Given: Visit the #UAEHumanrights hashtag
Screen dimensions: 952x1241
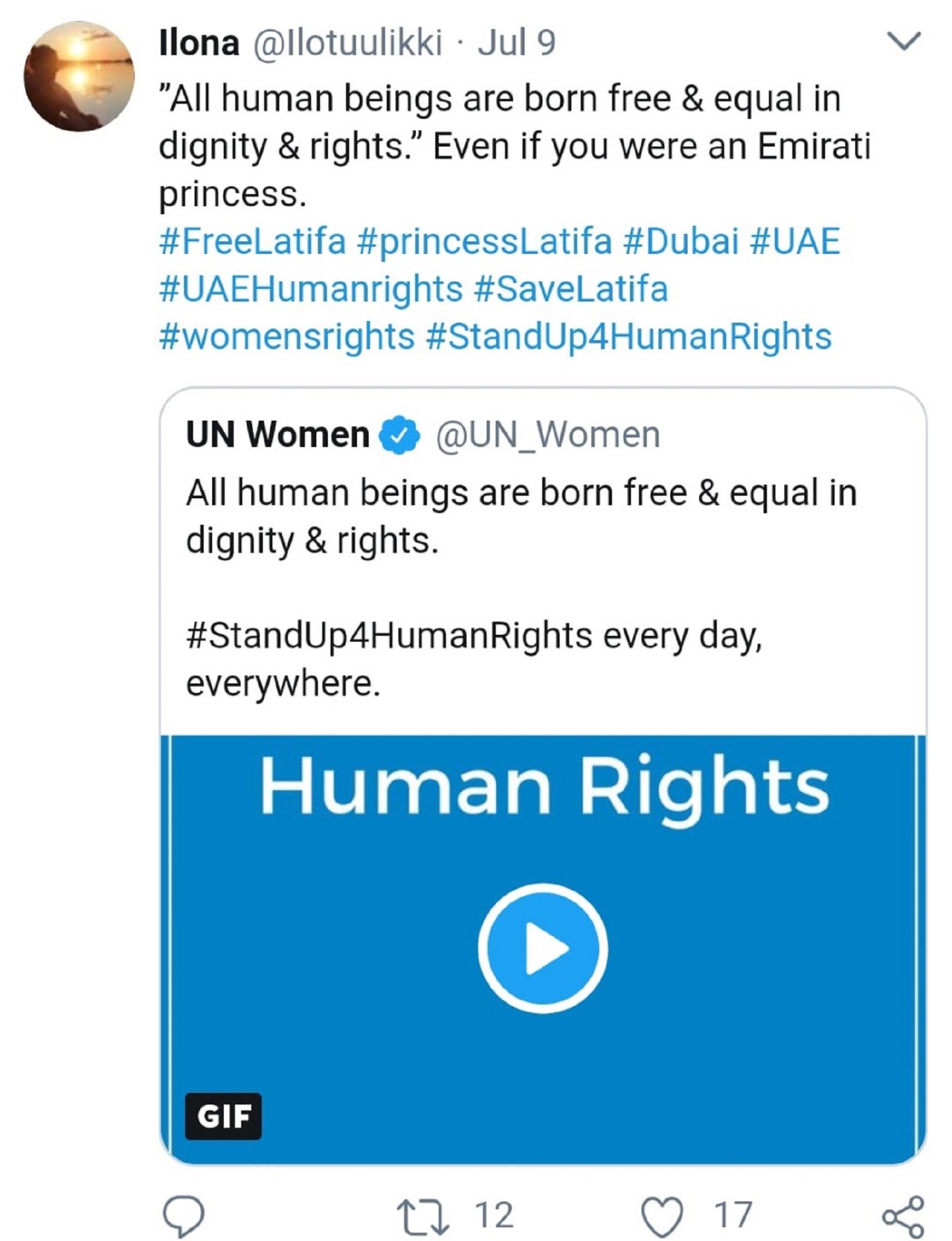Looking at the screenshot, I should coord(310,288).
